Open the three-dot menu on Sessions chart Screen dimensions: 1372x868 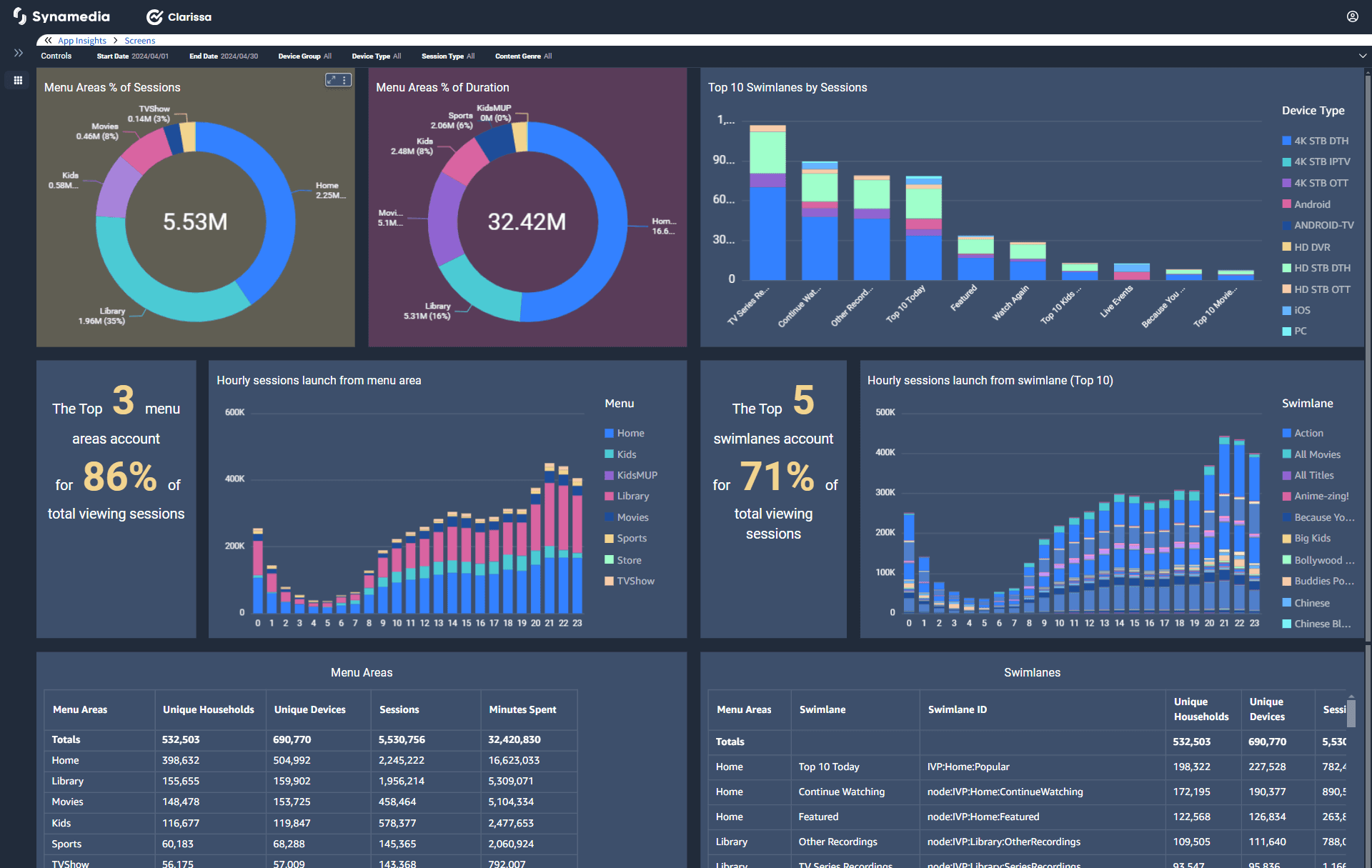(x=344, y=80)
